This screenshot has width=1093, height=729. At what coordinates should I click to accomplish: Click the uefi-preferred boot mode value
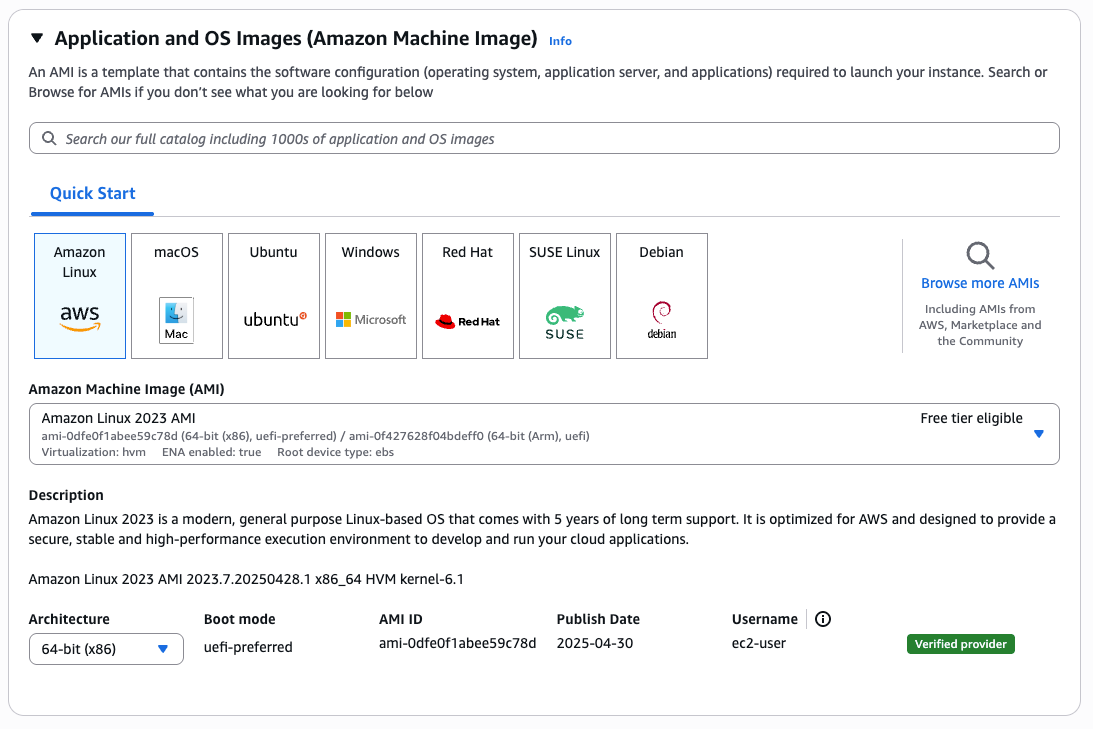coord(248,647)
